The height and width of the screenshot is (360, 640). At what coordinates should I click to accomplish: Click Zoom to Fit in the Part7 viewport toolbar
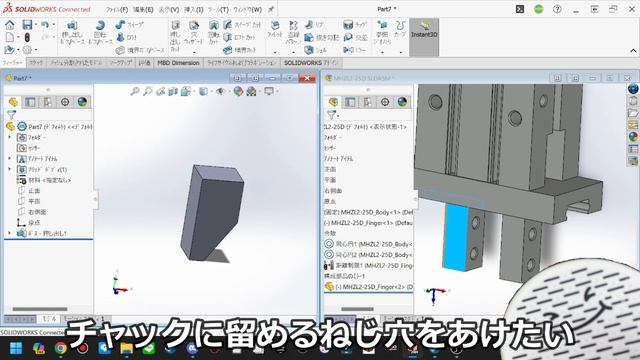(x=134, y=91)
